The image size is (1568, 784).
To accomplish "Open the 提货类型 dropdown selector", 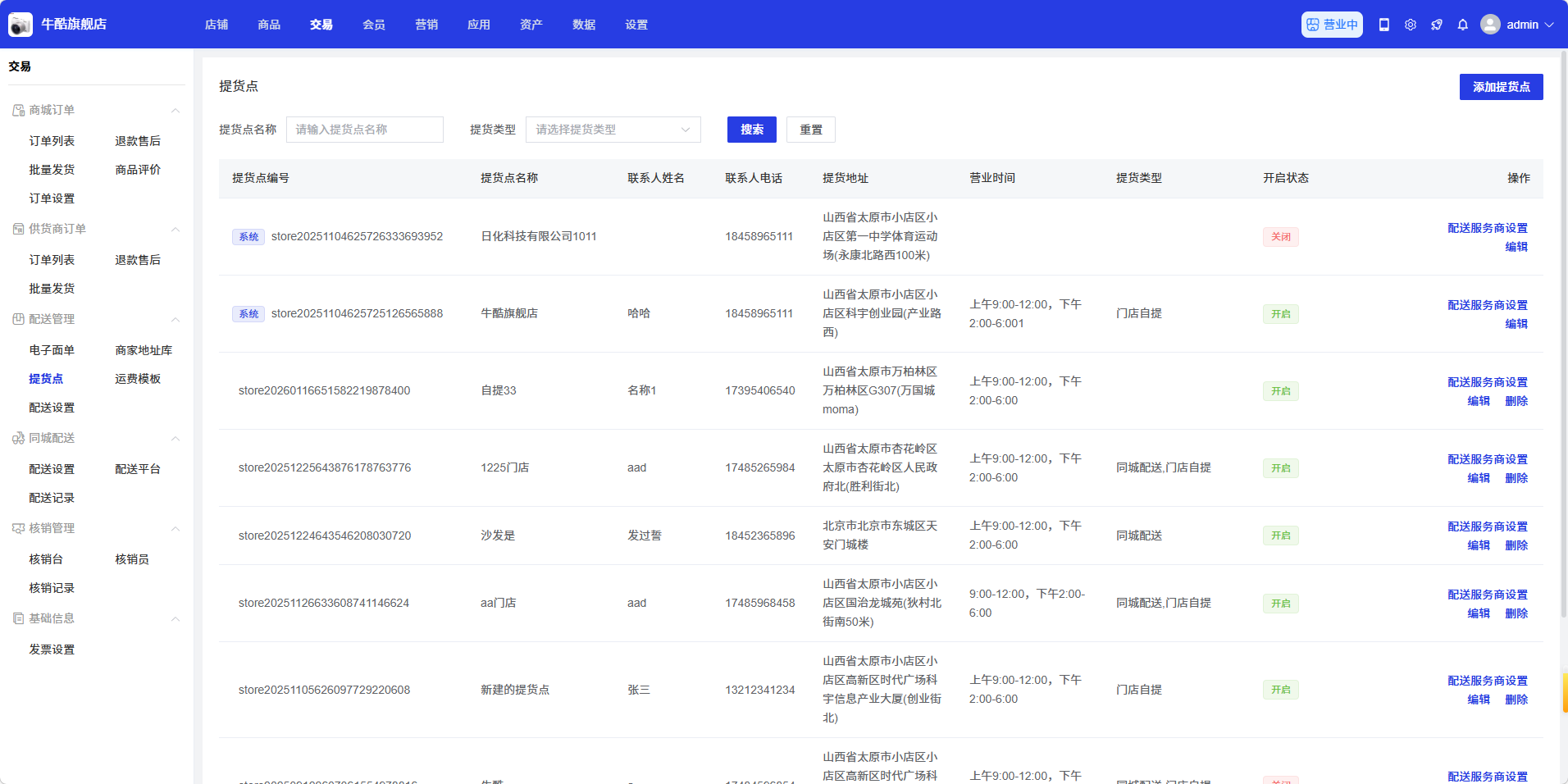I will (613, 130).
